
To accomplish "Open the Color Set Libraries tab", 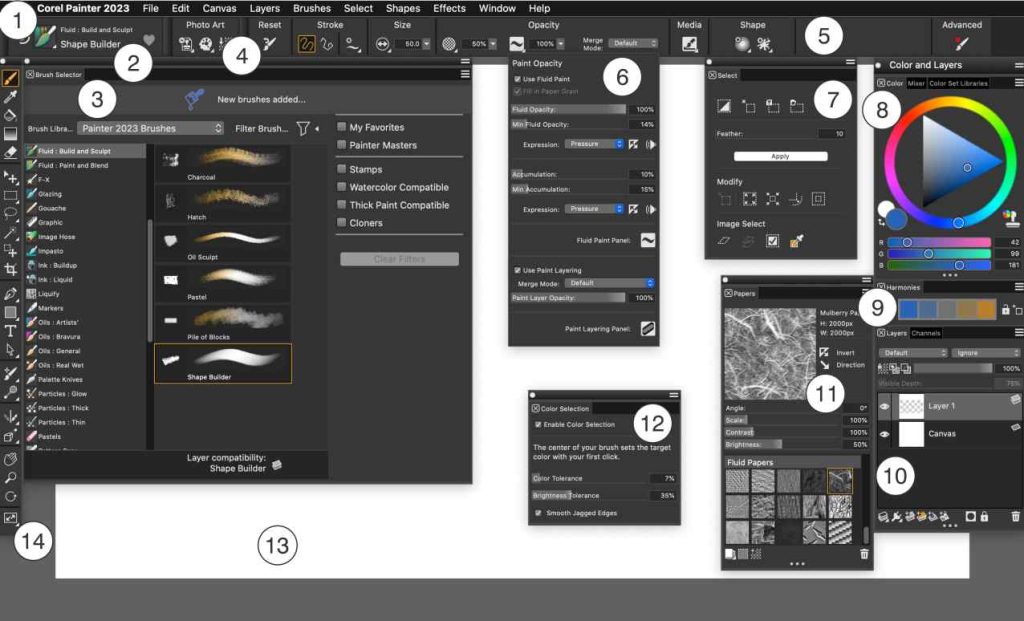I will point(959,84).
